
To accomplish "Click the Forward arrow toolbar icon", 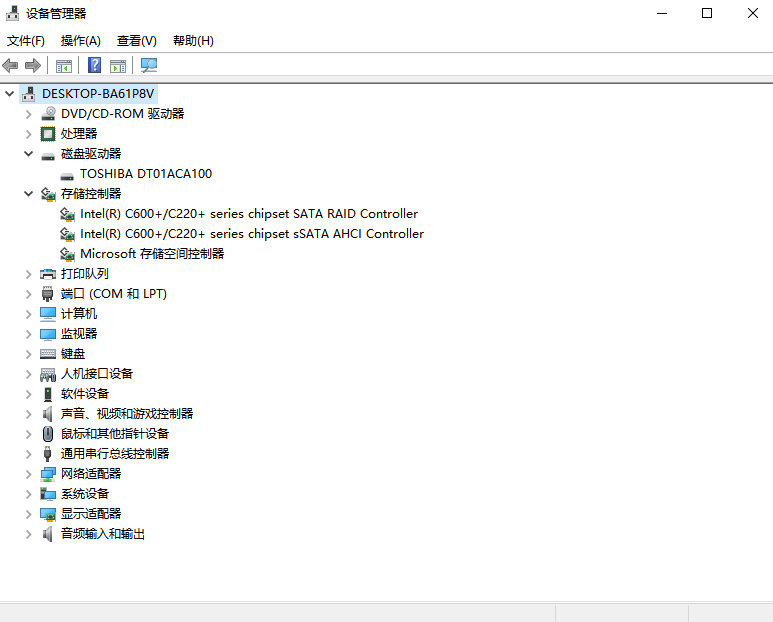I will click(x=33, y=65).
